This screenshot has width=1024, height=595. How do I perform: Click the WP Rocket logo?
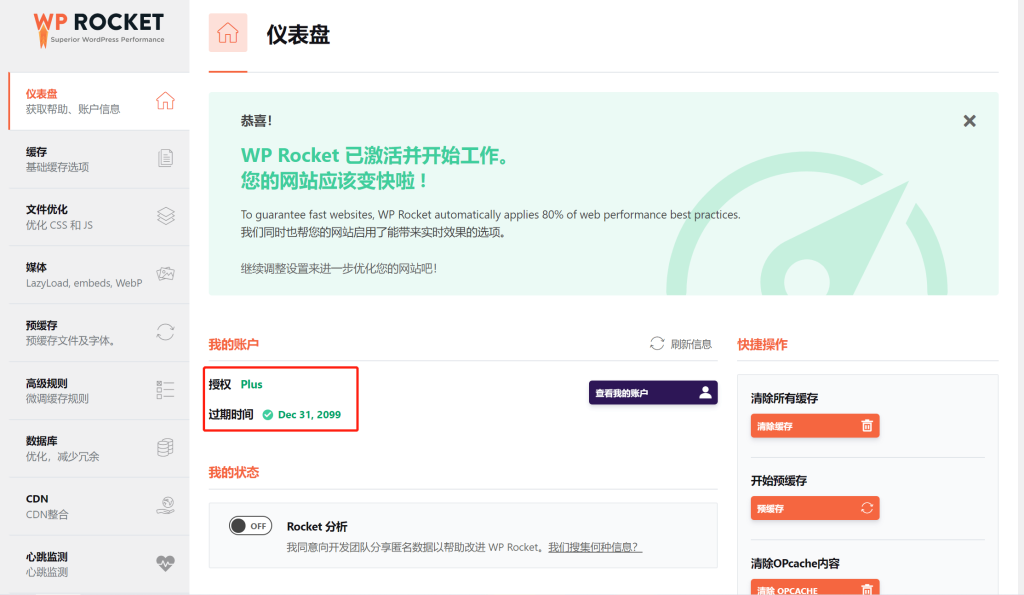(98, 28)
